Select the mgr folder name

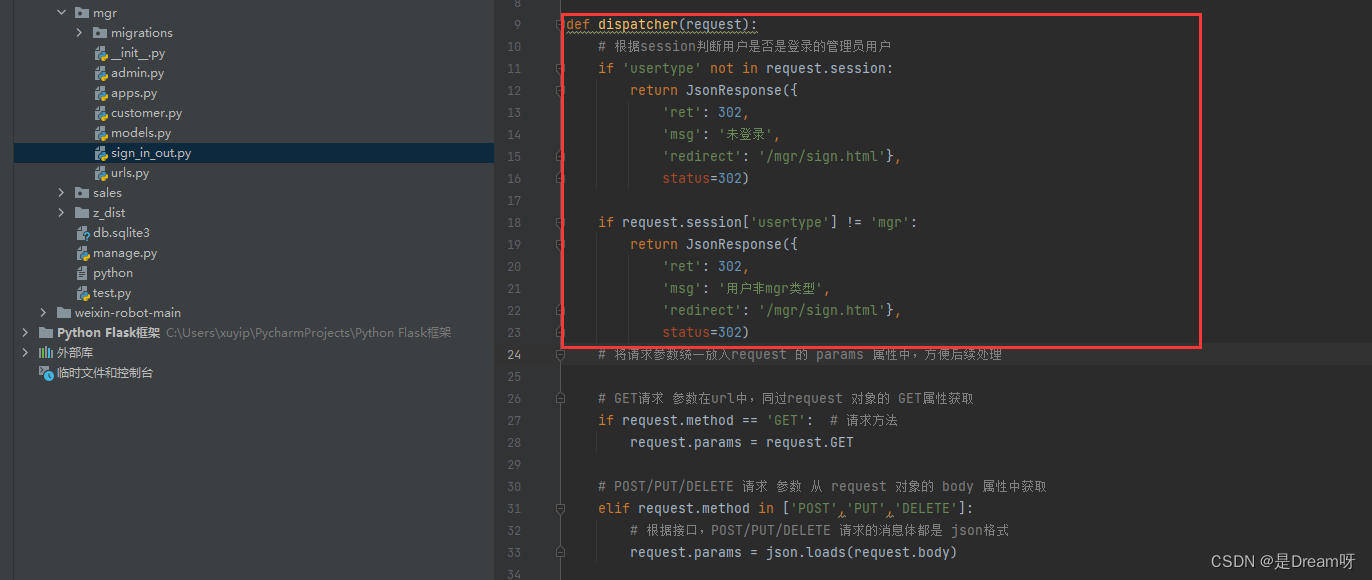tap(105, 13)
